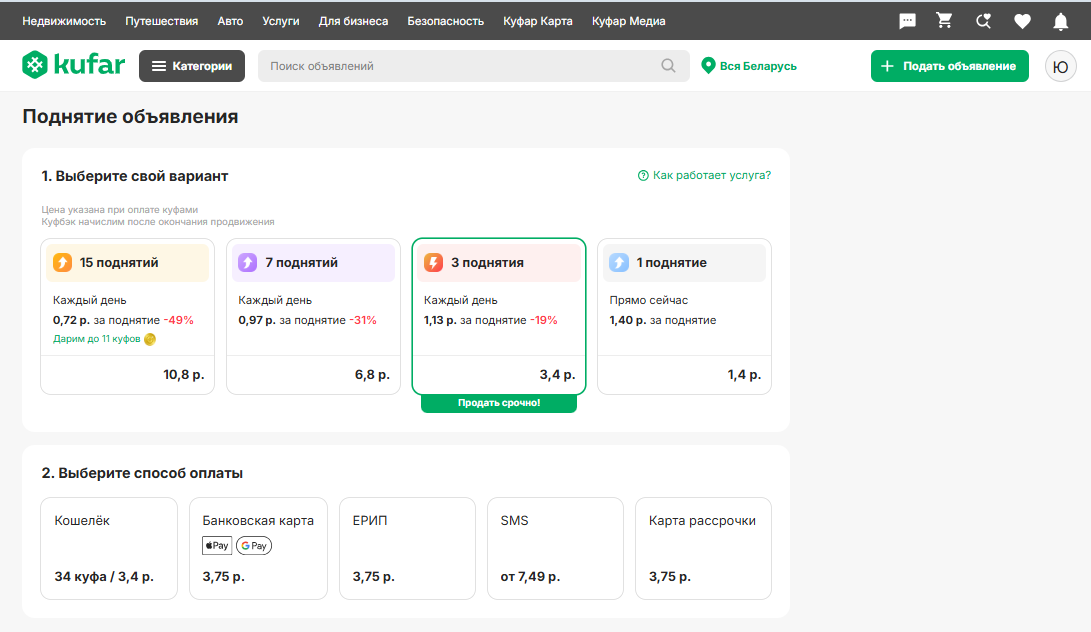The height and width of the screenshot is (632, 1091).
Task: Open saved searches icon
Action: tap(983, 21)
